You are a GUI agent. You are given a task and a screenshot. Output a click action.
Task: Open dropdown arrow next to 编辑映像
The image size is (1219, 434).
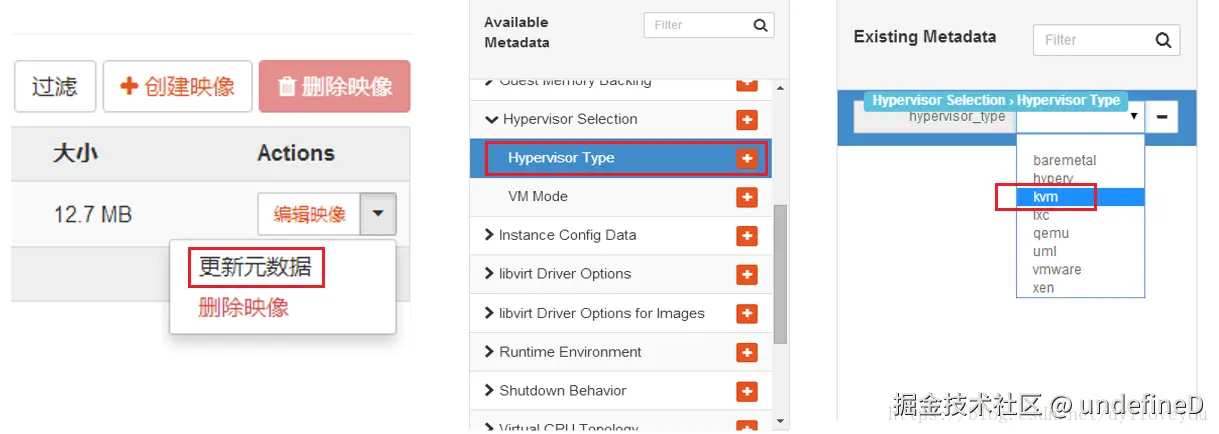(379, 214)
